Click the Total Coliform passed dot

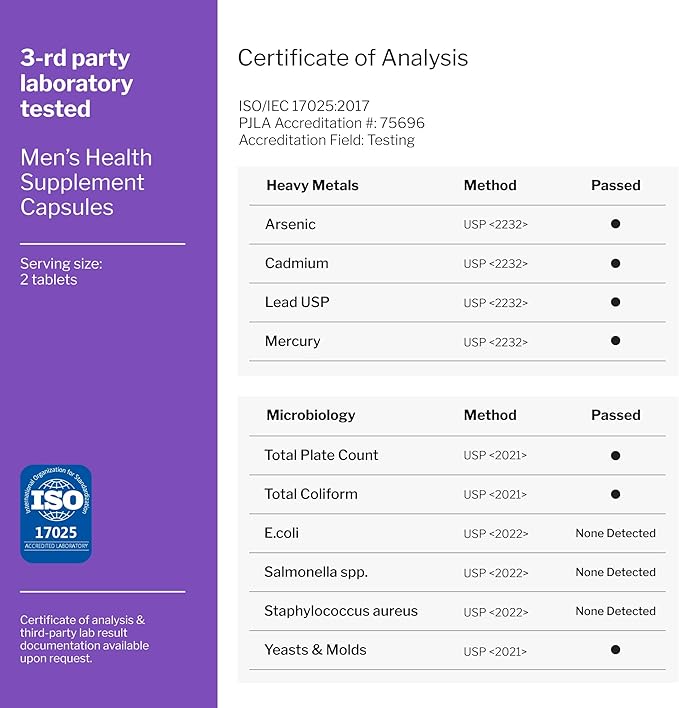point(615,494)
